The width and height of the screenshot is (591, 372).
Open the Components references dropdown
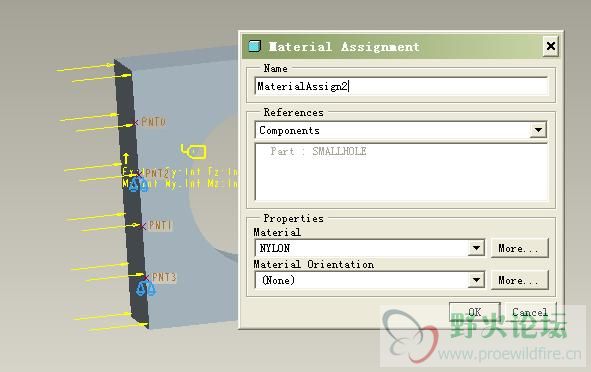[538, 130]
